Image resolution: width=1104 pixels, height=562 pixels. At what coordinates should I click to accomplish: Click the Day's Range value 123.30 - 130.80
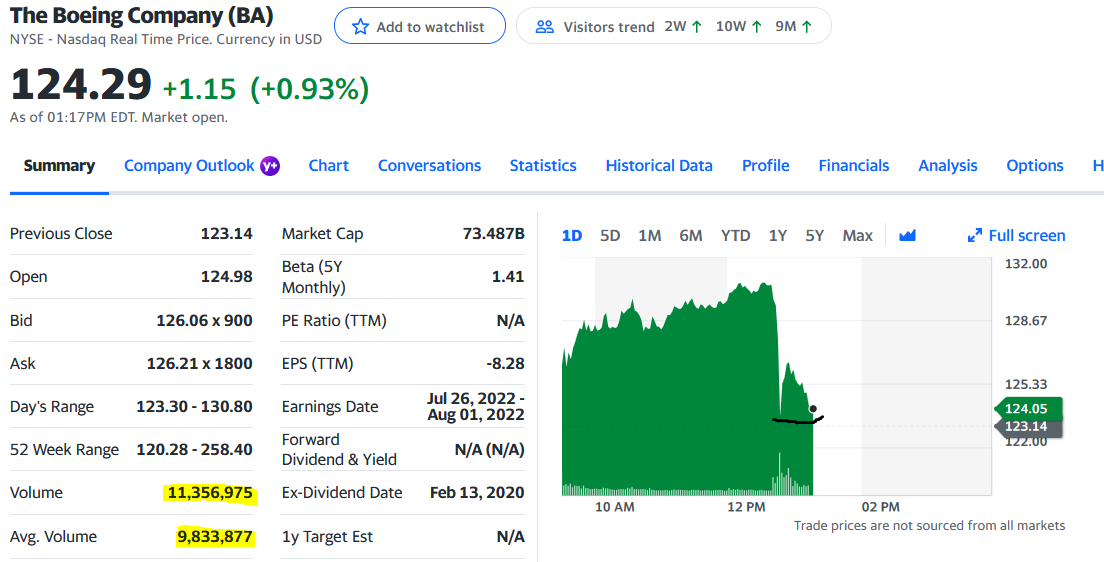click(x=194, y=406)
